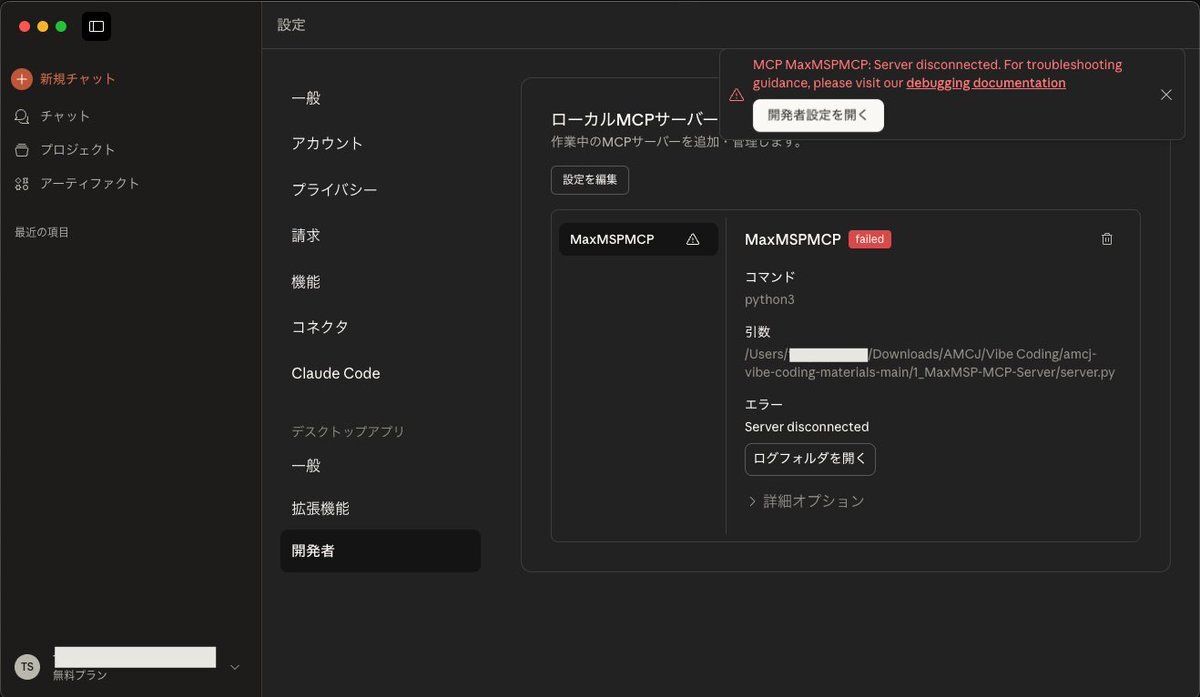Click the notification warning triangle icon
The image size is (1200, 697).
(x=736, y=95)
